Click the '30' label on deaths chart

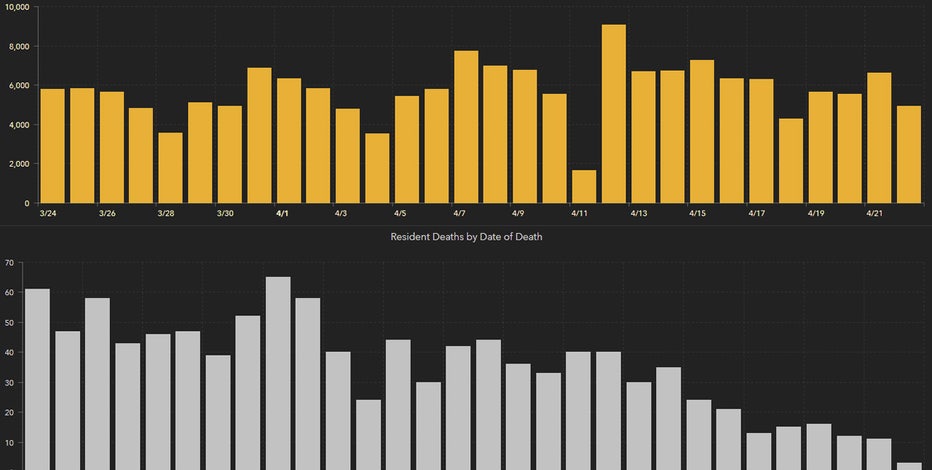tap(10, 383)
